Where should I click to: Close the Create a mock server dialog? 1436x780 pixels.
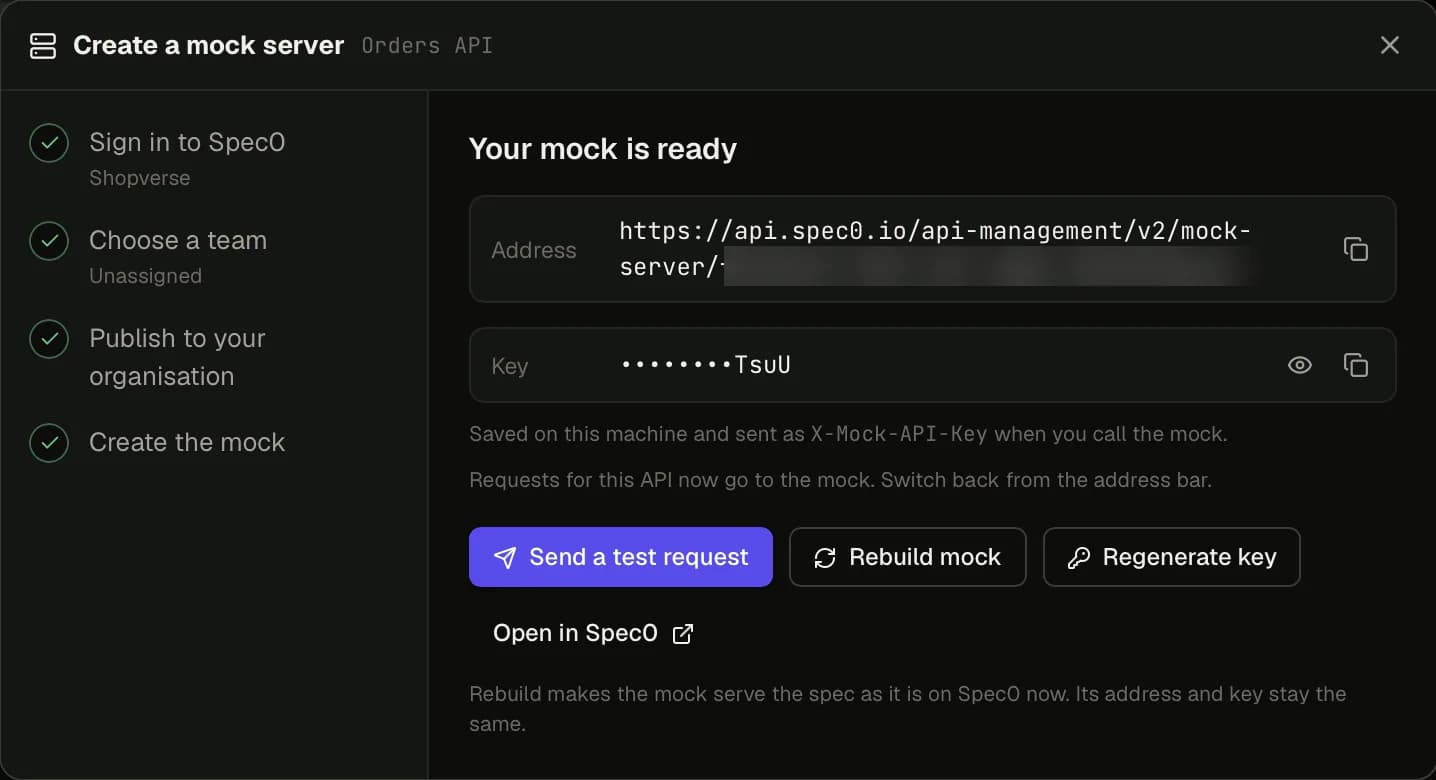click(1389, 45)
